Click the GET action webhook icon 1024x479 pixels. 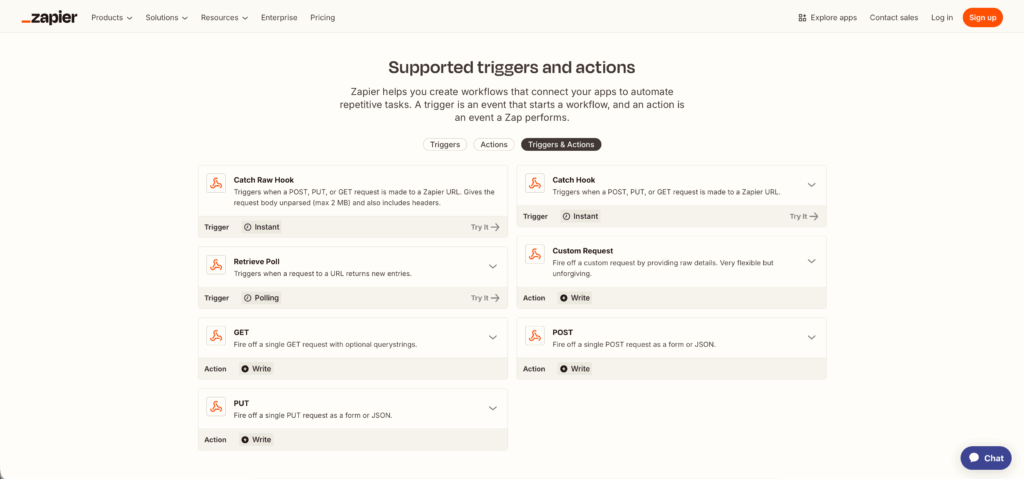coord(216,336)
